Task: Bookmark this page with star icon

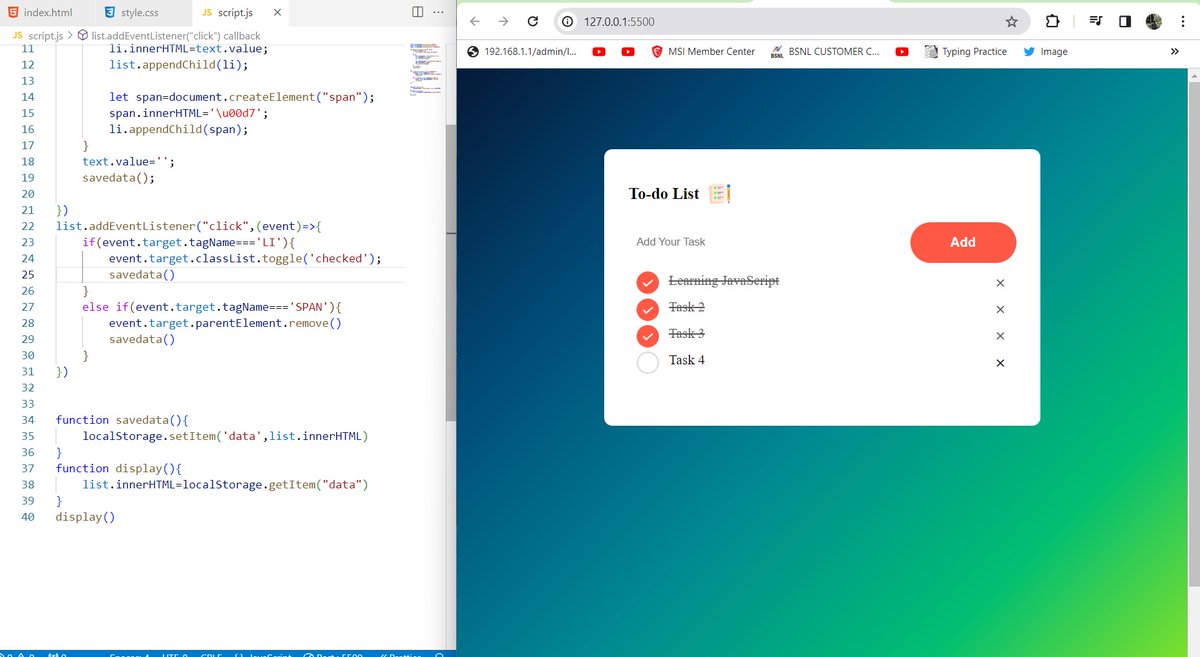Action: coord(1011,21)
